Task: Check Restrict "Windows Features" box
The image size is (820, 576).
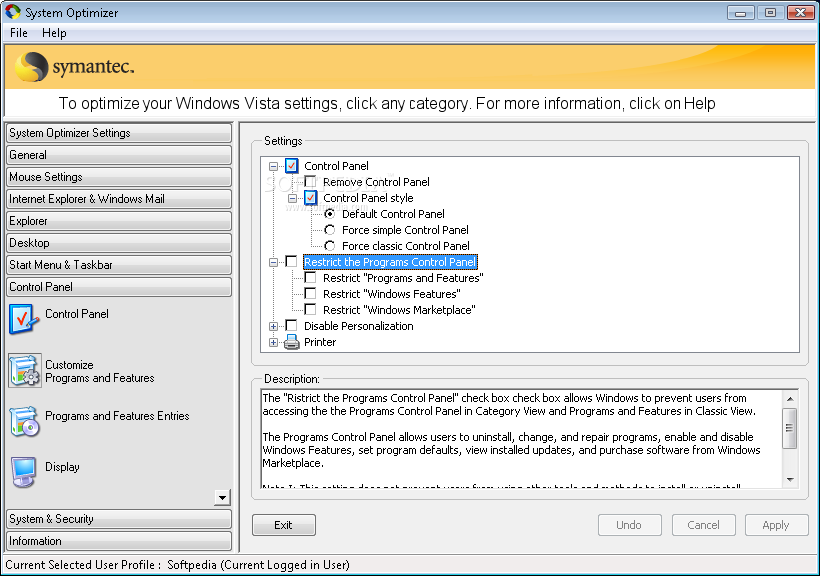Action: point(310,293)
